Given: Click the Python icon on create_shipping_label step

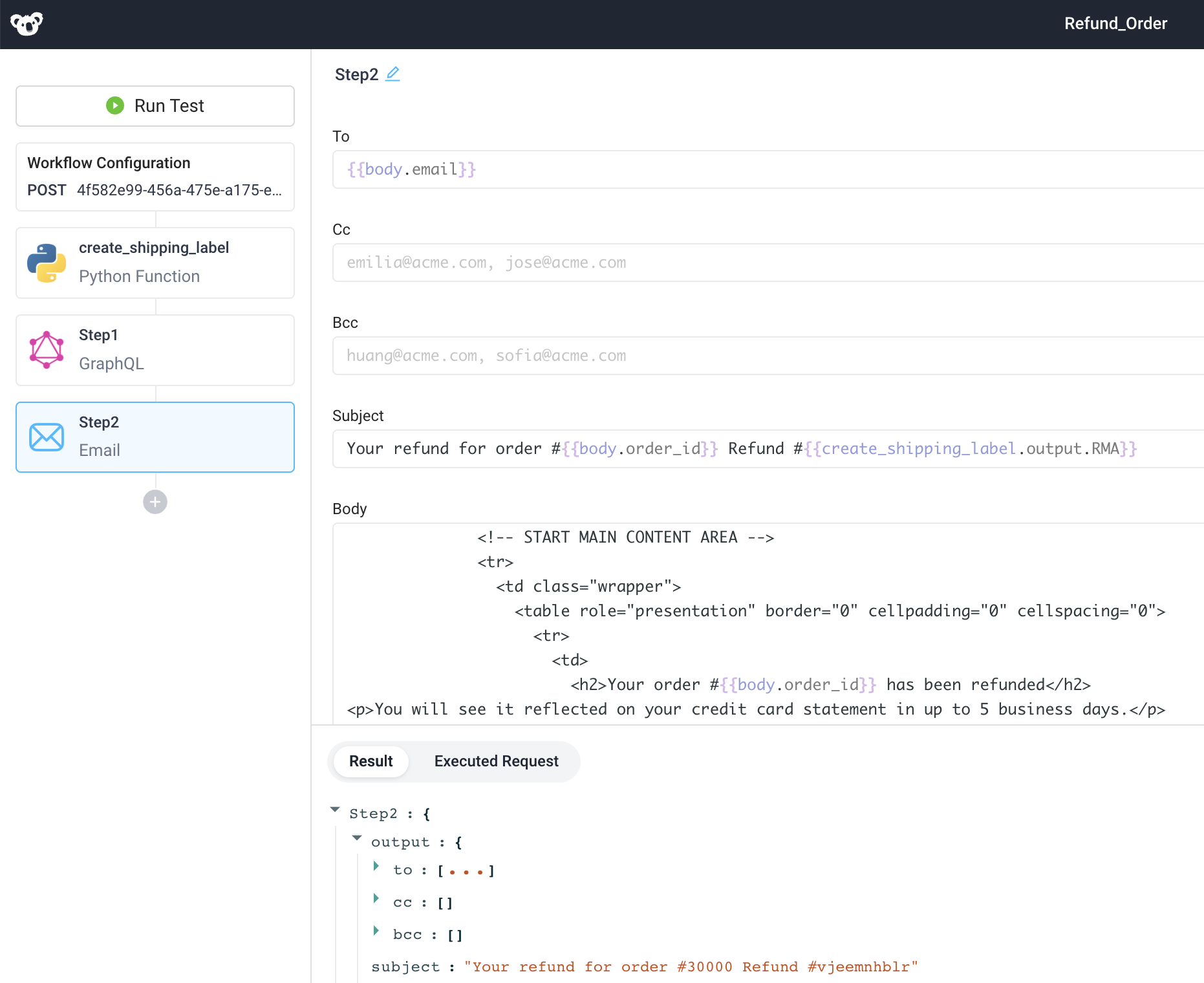Looking at the screenshot, I should point(46,263).
